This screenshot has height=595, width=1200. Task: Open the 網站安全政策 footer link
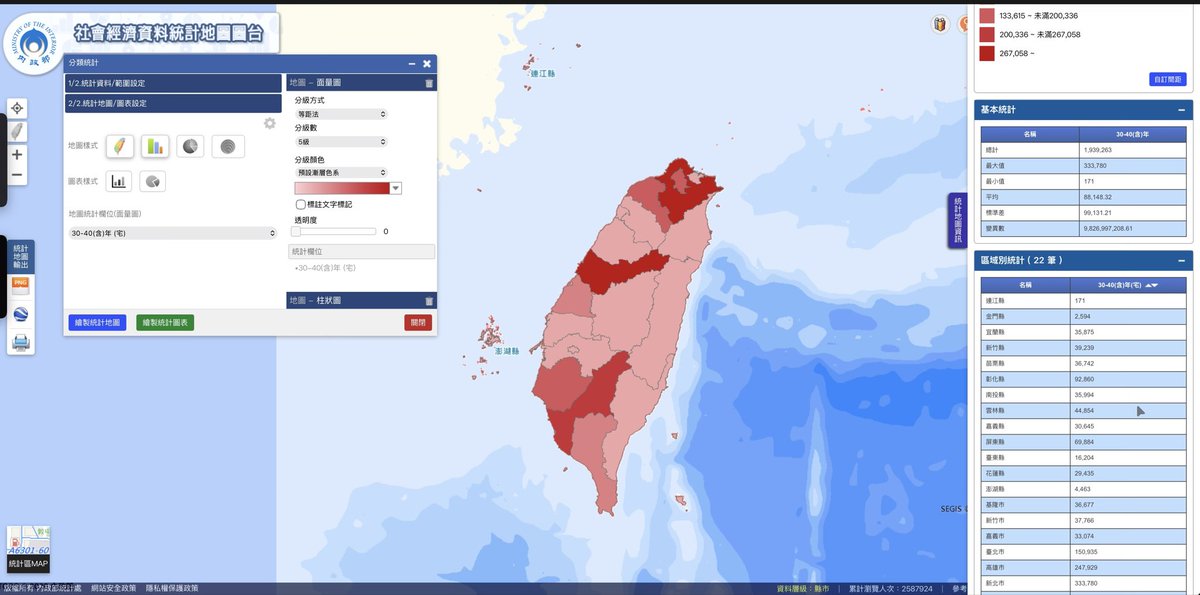[113, 588]
